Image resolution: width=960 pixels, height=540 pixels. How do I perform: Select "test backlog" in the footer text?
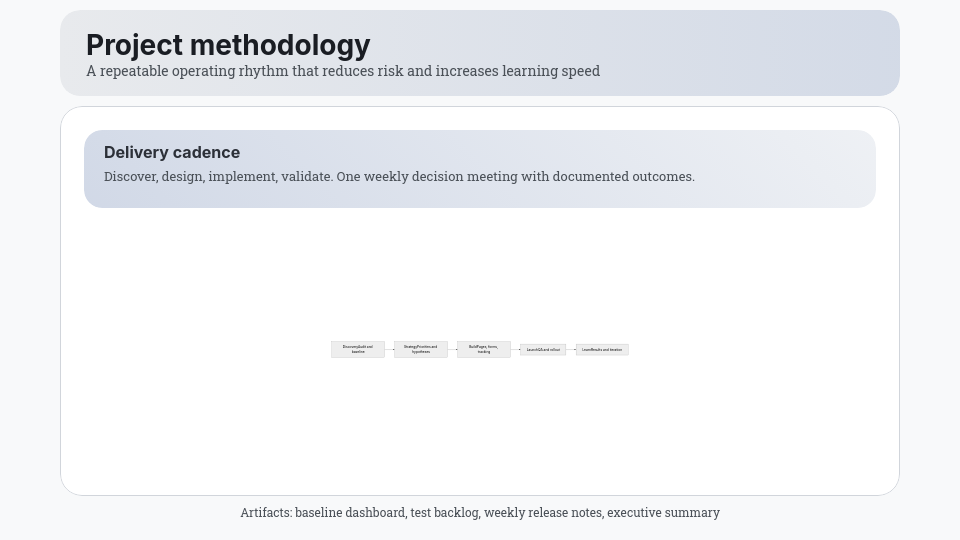pyautogui.click(x=445, y=513)
